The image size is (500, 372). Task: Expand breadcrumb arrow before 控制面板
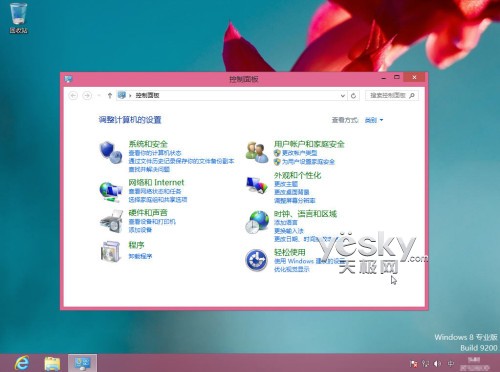pyautogui.click(x=130, y=96)
